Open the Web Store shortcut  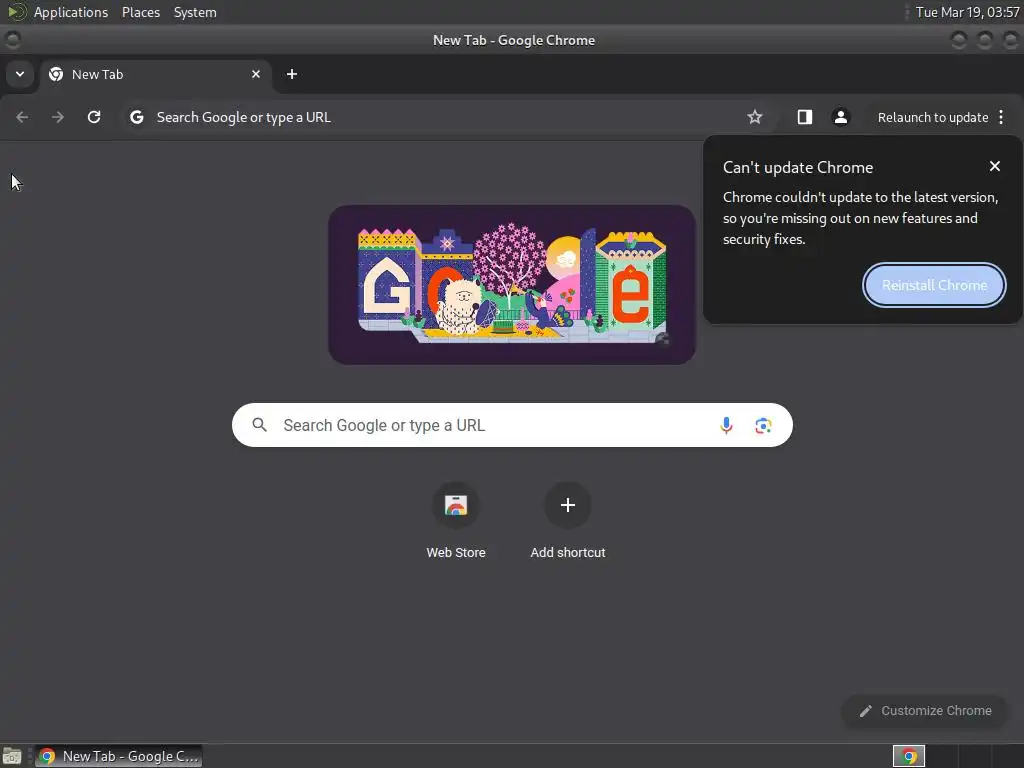click(x=456, y=505)
